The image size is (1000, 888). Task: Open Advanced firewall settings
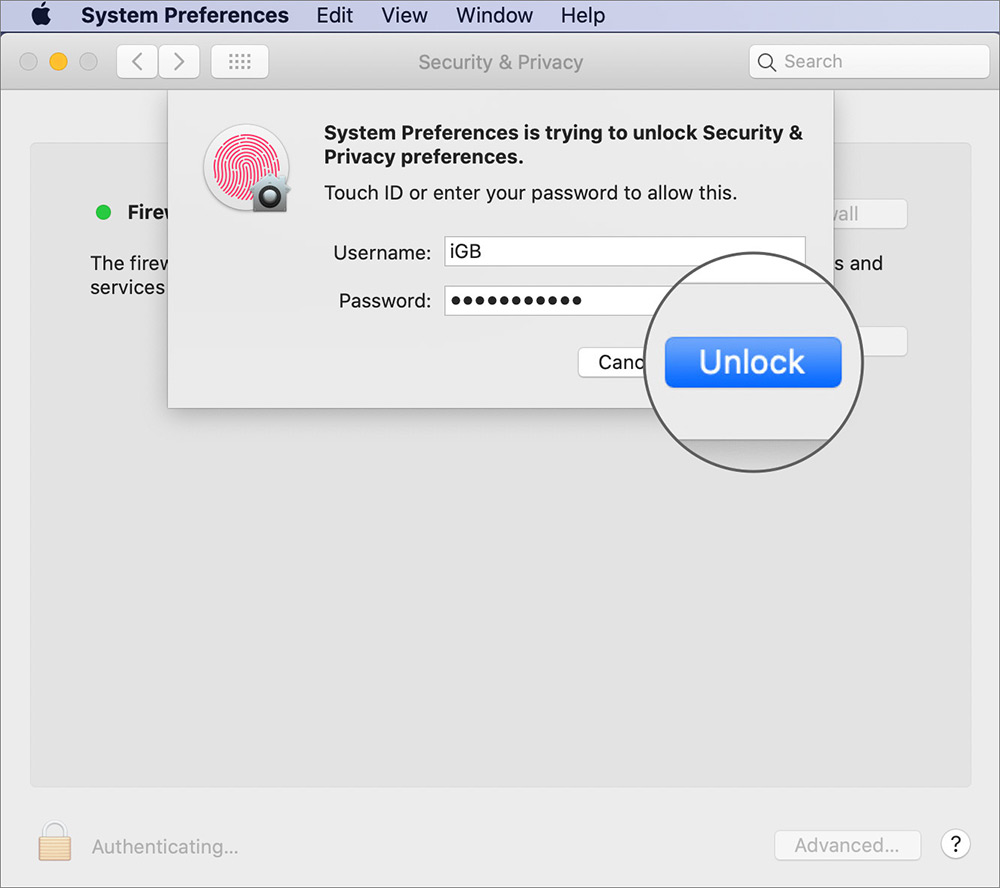tap(847, 845)
